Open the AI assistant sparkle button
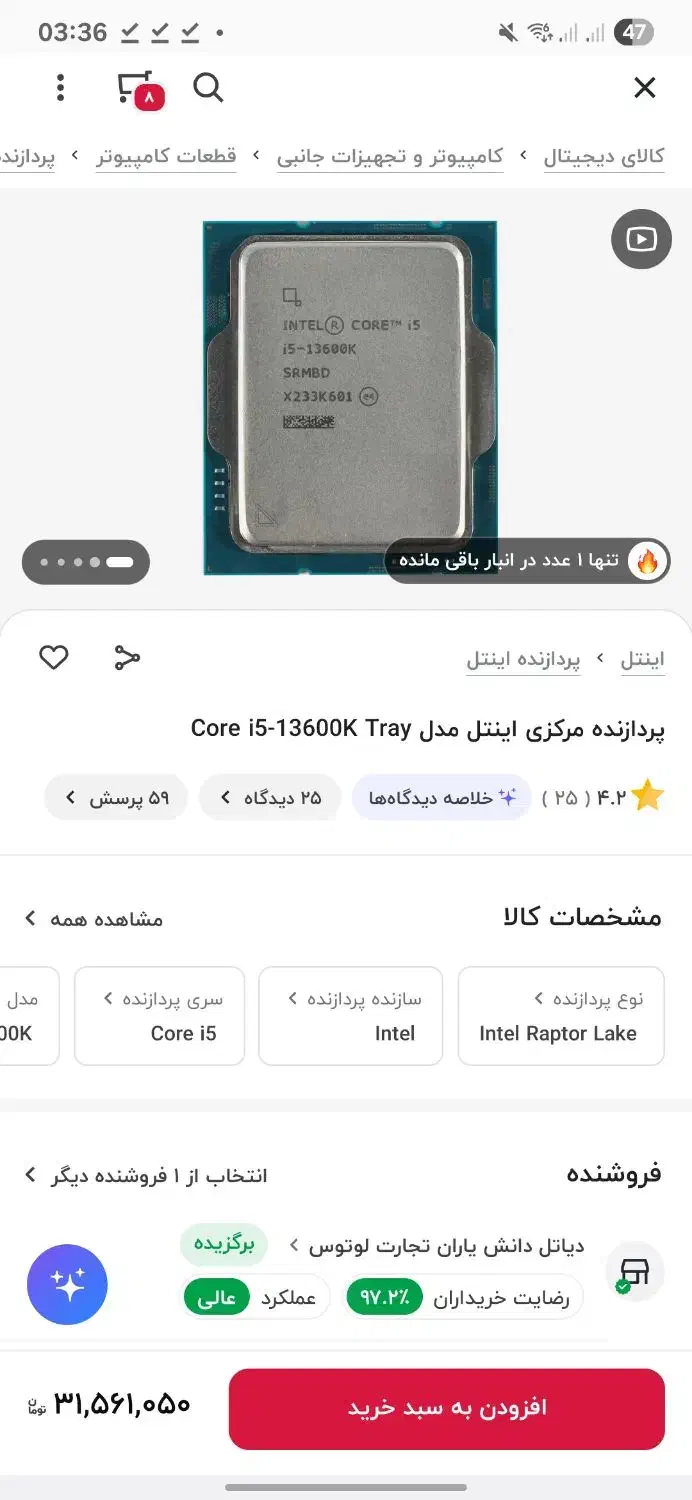692x1500 pixels. pyautogui.click(x=67, y=1285)
